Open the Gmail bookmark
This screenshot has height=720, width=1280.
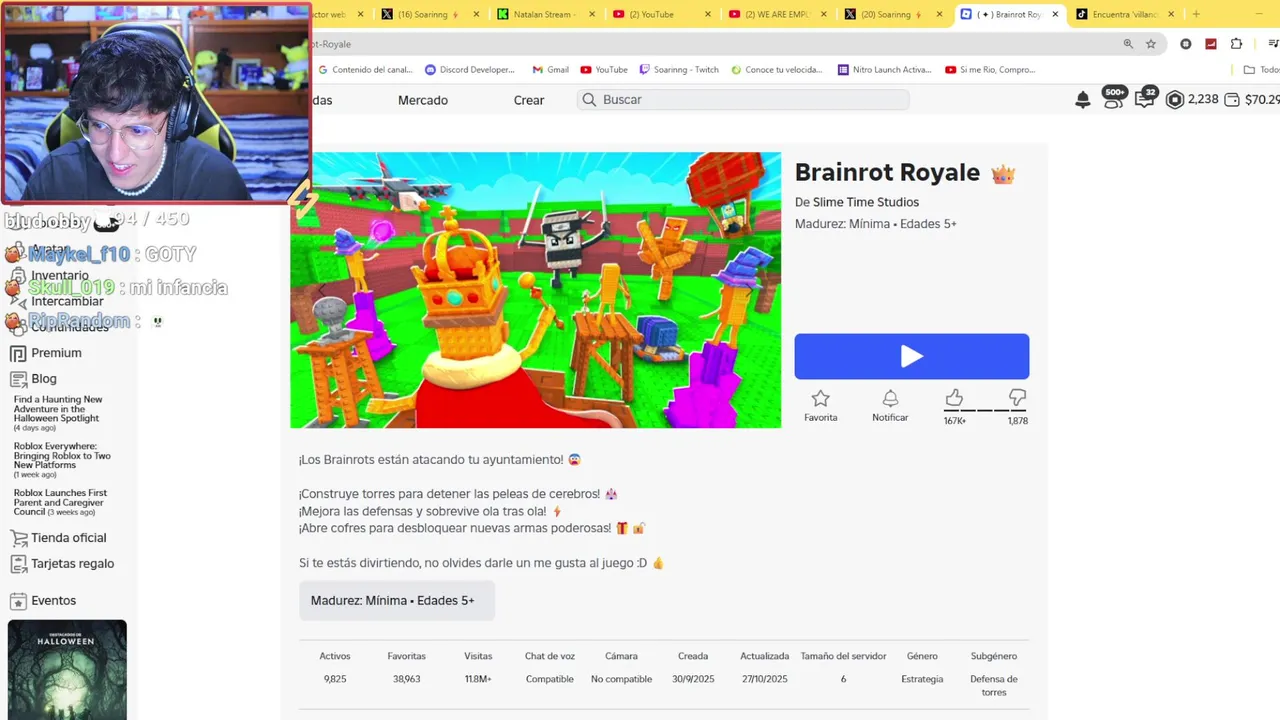(551, 70)
